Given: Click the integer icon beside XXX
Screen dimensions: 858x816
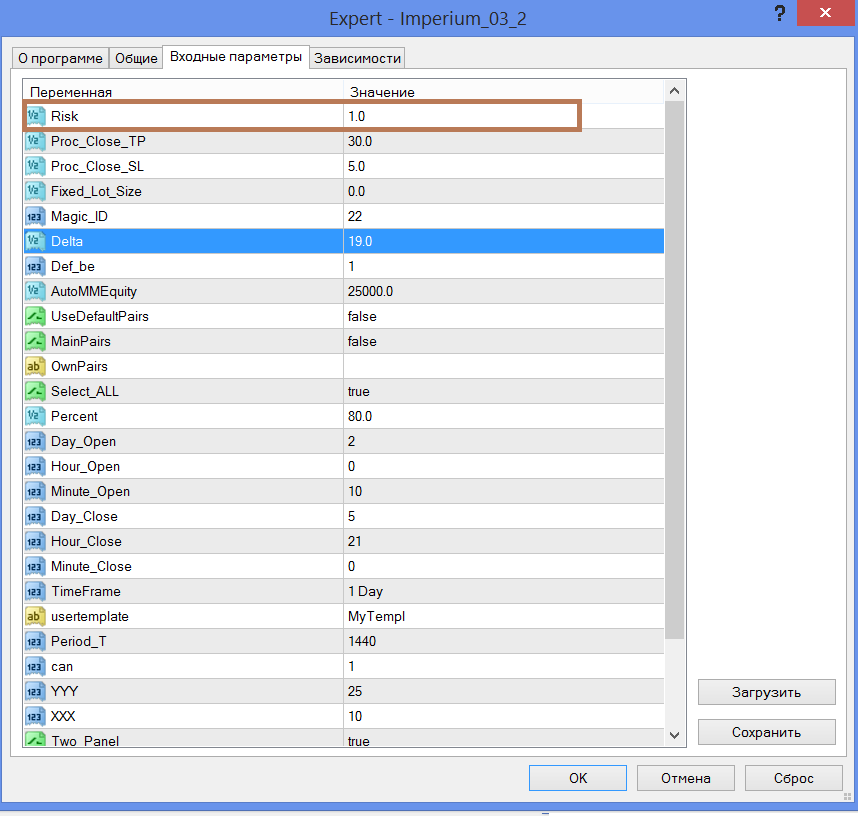Looking at the screenshot, I should [x=35, y=716].
